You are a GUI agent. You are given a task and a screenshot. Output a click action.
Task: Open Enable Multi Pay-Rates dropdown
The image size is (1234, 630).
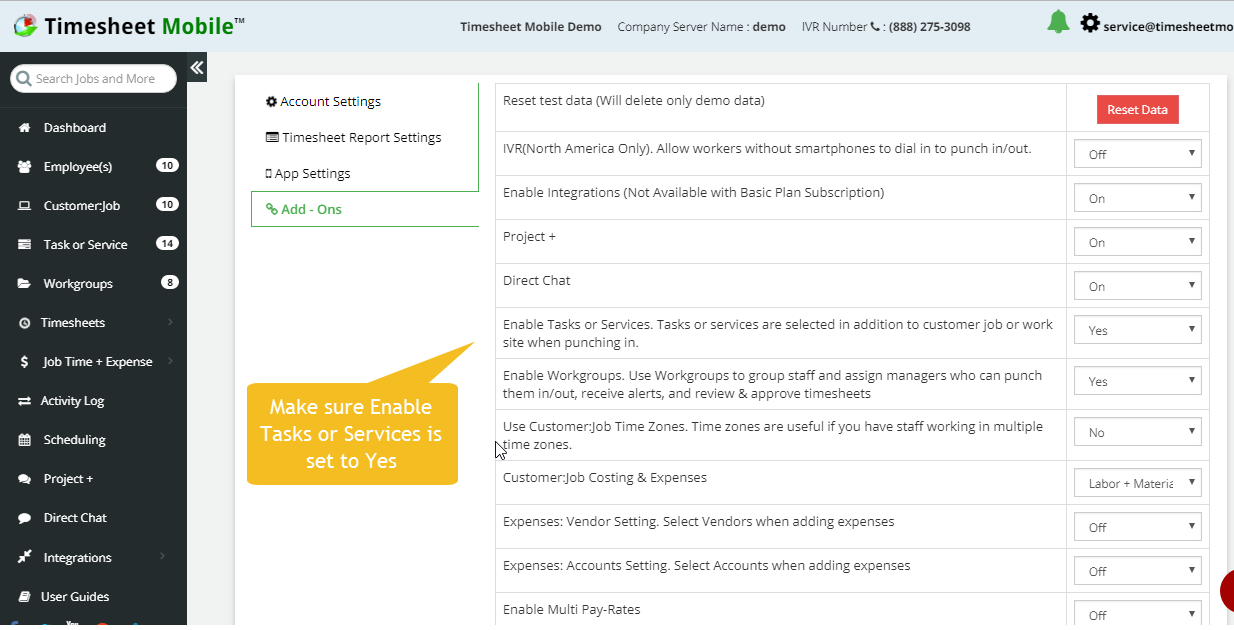coord(1138,615)
